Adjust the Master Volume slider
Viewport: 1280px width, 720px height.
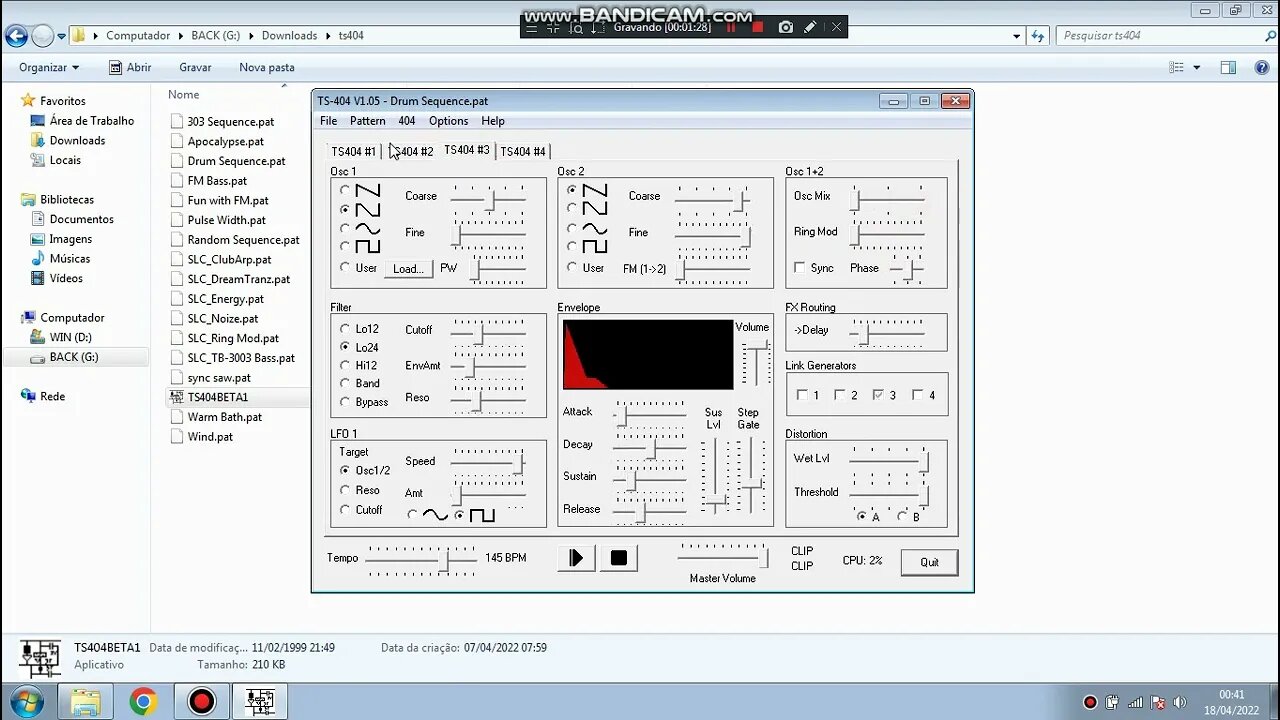(724, 557)
